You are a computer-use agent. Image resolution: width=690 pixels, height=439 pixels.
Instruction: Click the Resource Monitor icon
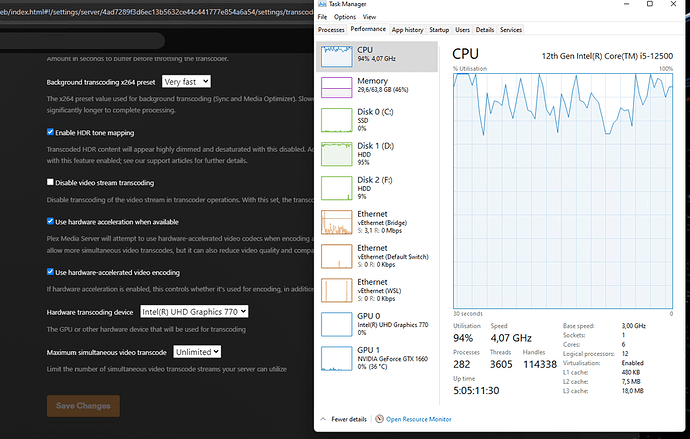click(x=379, y=419)
